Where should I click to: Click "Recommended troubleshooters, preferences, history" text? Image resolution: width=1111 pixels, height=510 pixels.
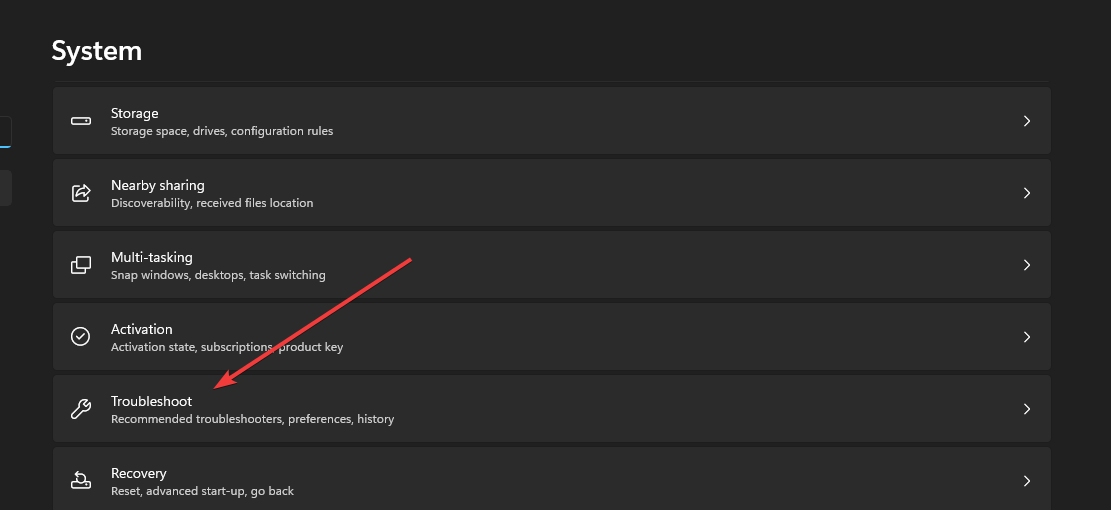(252, 419)
